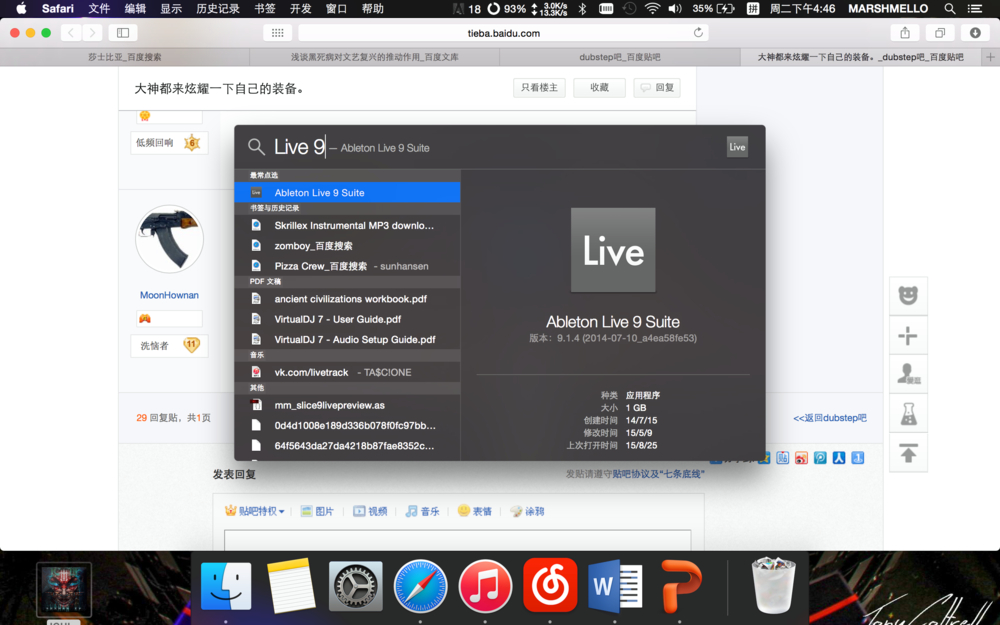Screen dimensions: 1000x625
Task: Click 回复 button at thread top
Action: coord(657,87)
